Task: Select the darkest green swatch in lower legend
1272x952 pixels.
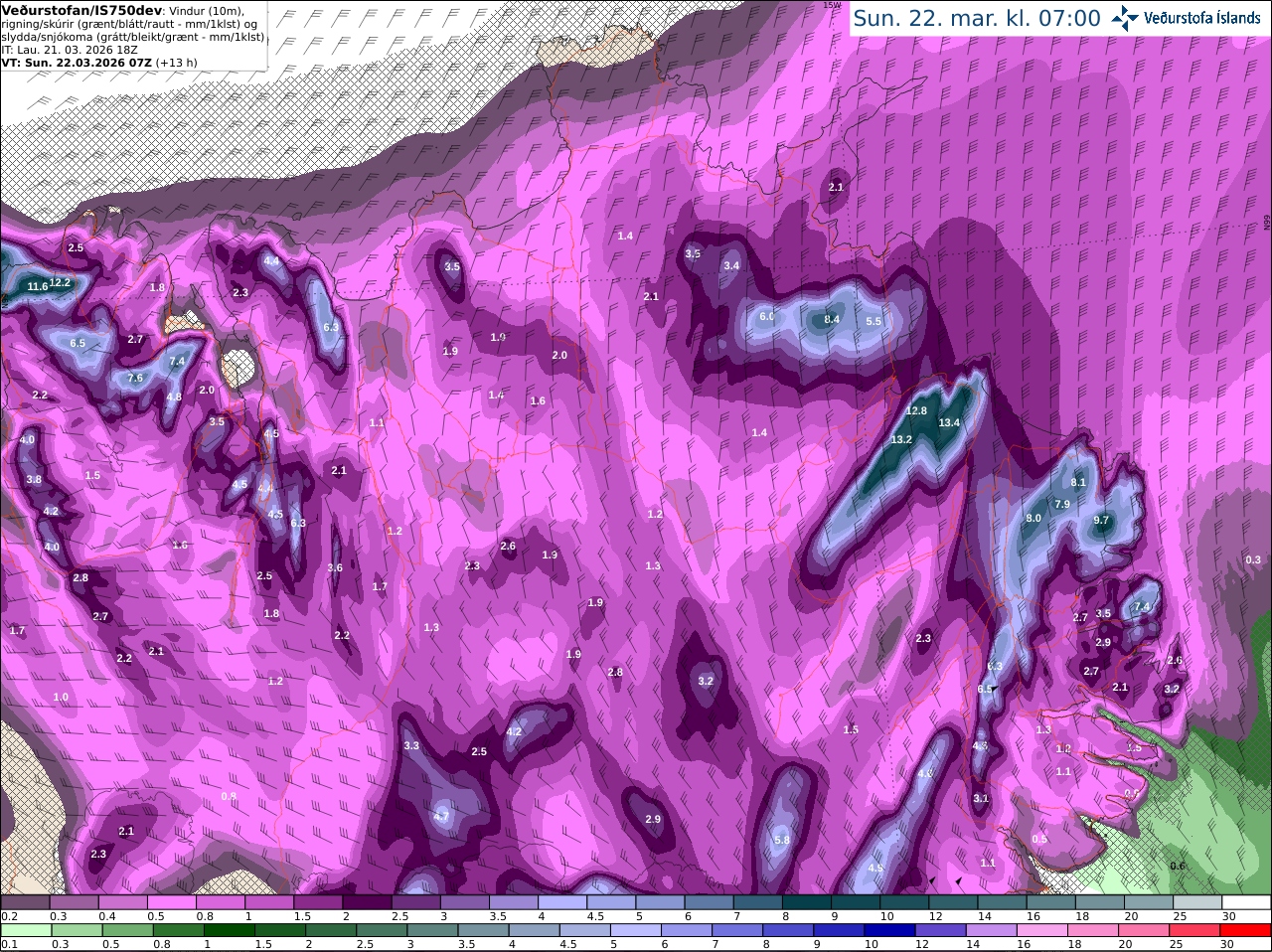Action: (229, 930)
